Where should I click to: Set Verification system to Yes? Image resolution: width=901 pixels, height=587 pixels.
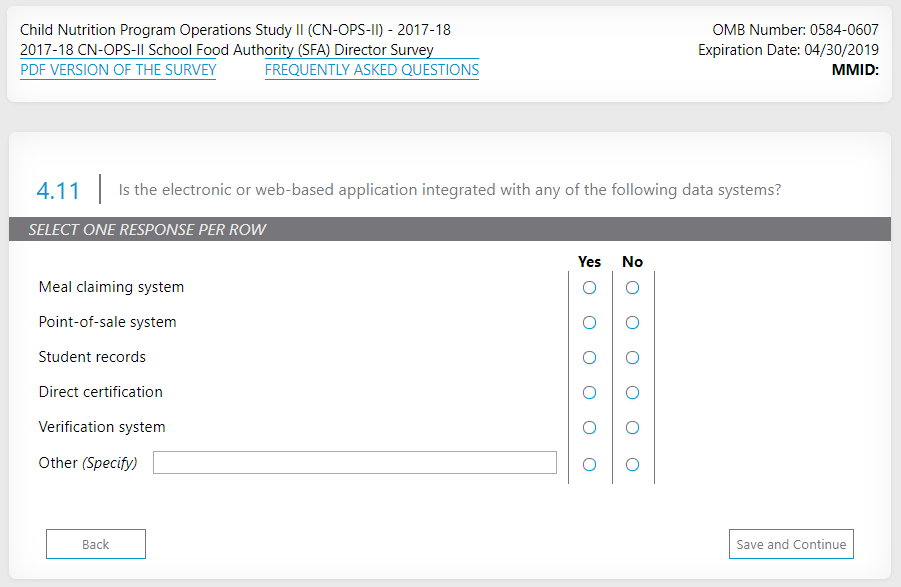click(589, 428)
